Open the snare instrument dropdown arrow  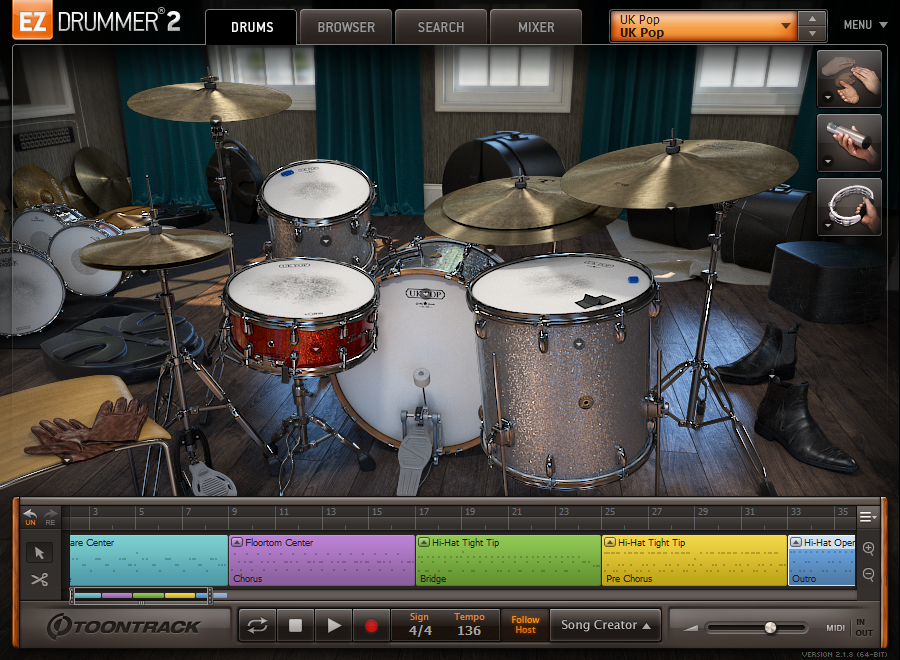coord(315,348)
